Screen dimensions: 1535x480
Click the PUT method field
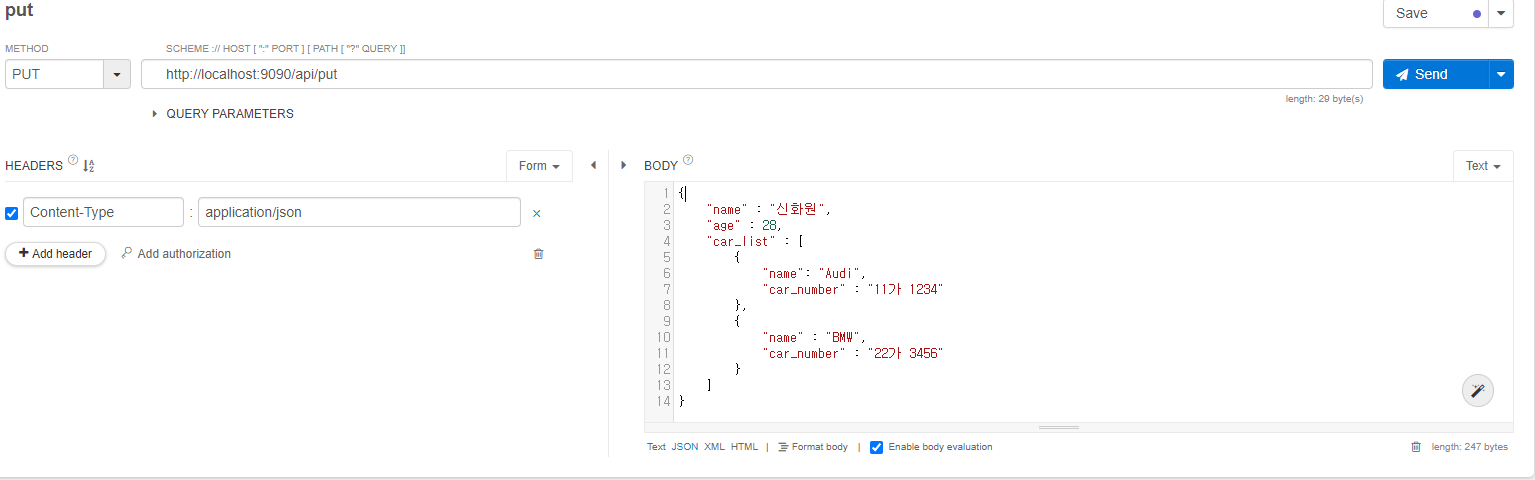pyautogui.click(x=54, y=74)
